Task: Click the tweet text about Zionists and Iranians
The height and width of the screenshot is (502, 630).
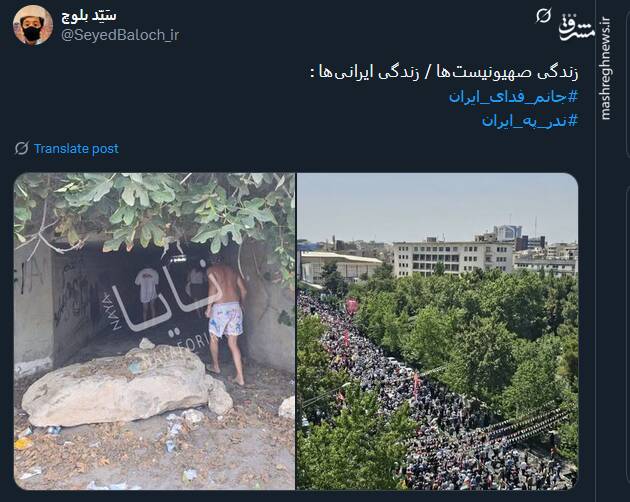Action: 444,73
